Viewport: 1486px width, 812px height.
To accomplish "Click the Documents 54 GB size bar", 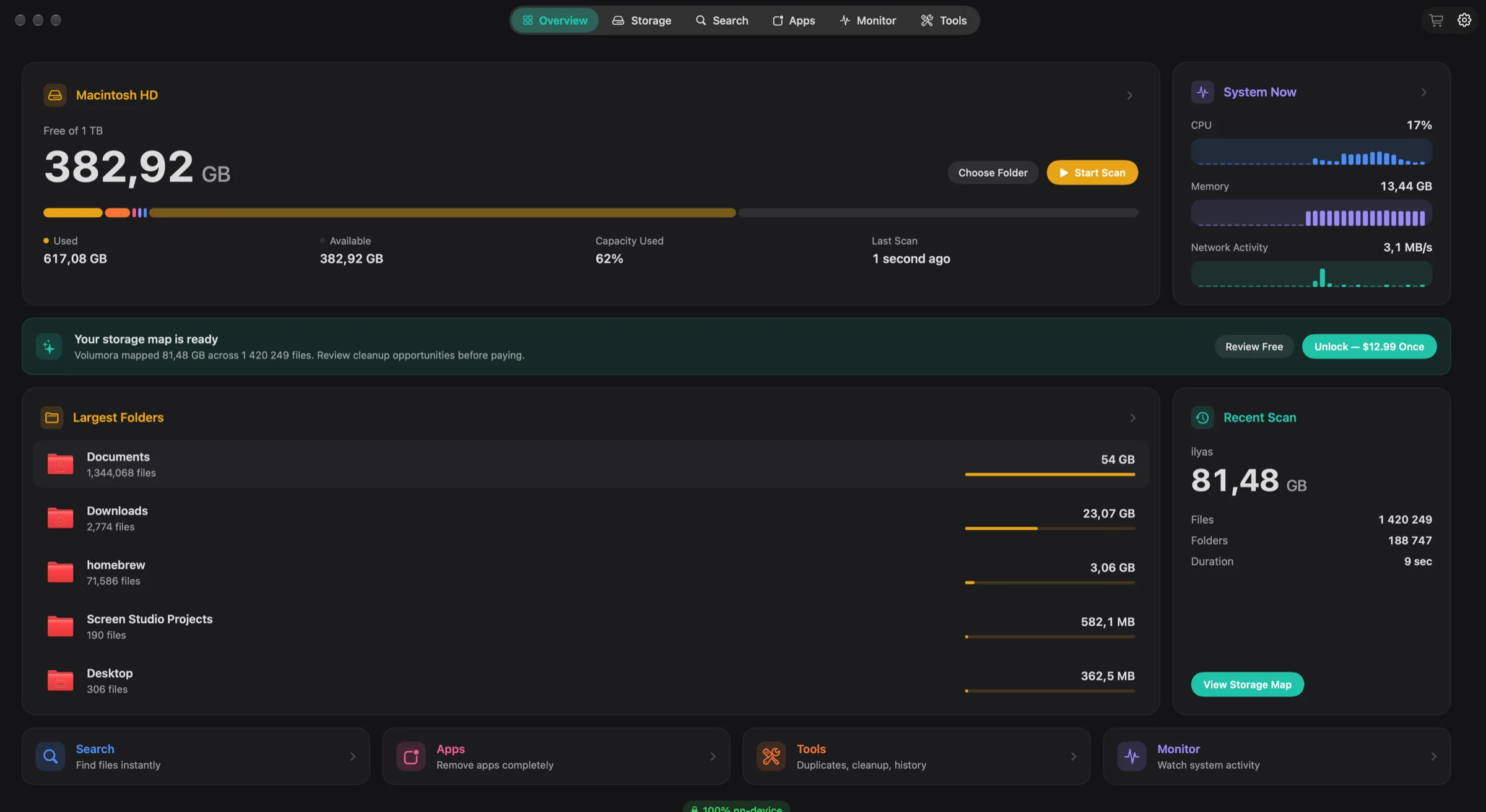I will click(x=1050, y=475).
